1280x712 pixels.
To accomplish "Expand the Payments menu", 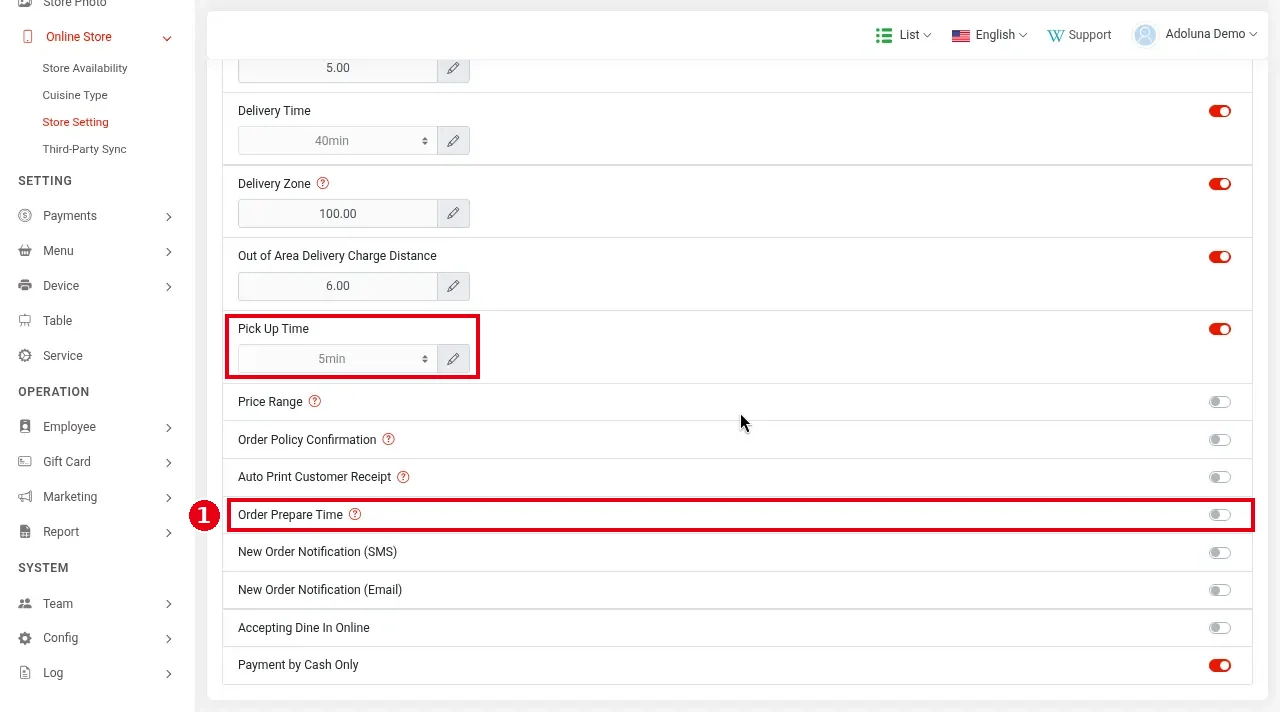I will coord(168,217).
